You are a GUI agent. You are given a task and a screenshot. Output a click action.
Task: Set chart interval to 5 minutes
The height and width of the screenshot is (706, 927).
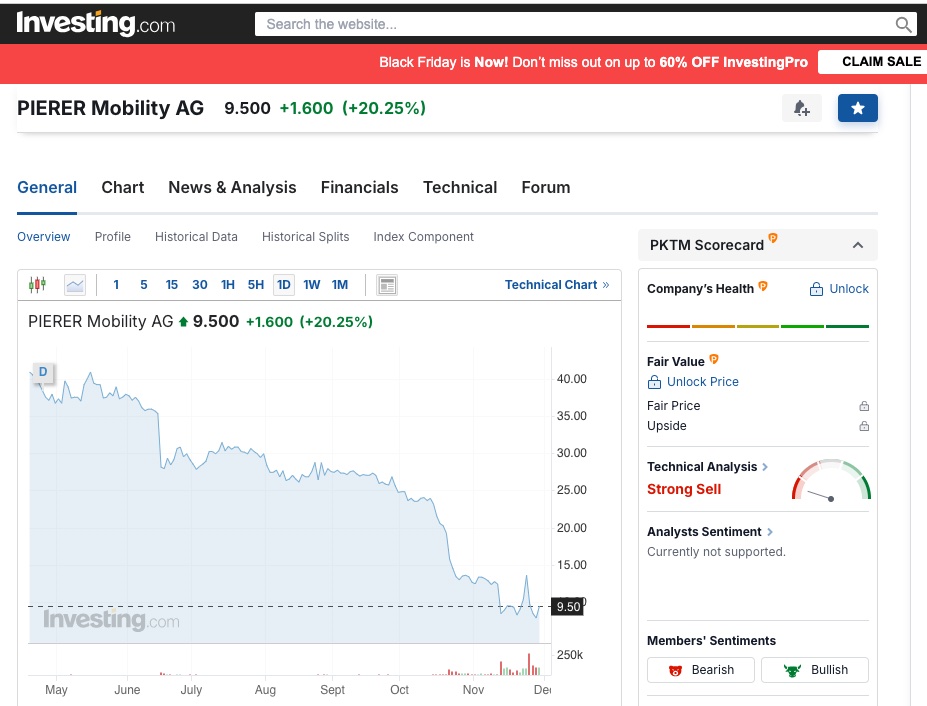tap(144, 285)
